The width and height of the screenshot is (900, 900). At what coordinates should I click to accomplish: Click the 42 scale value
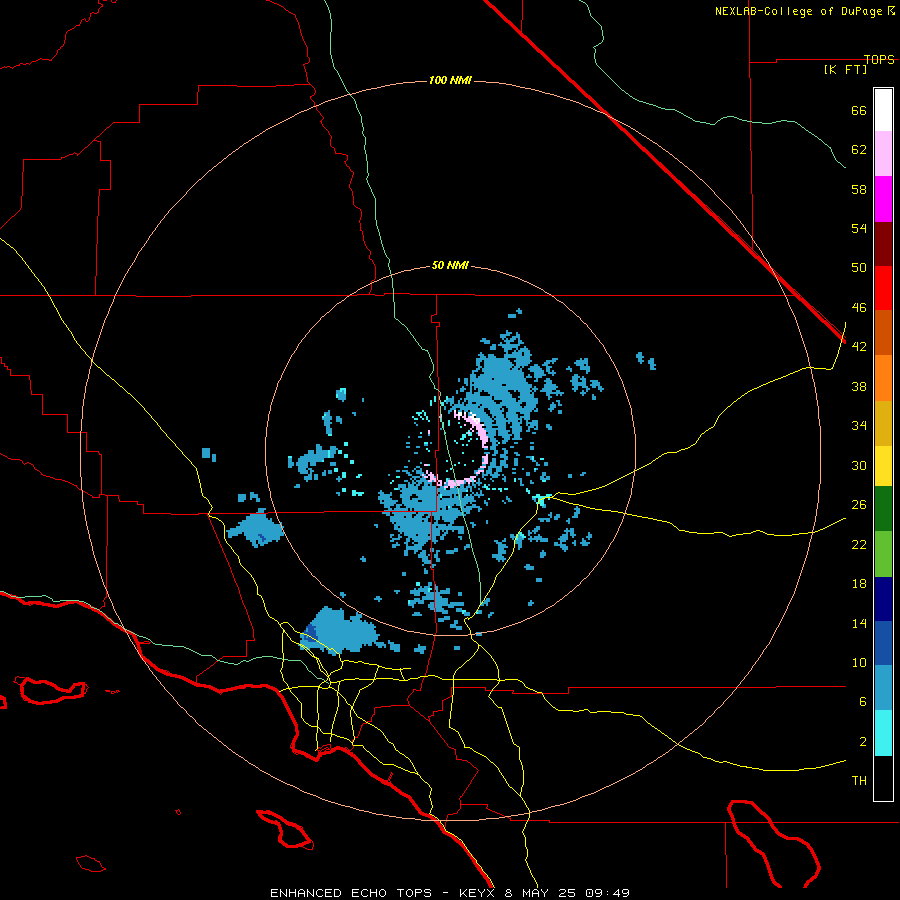tap(859, 347)
